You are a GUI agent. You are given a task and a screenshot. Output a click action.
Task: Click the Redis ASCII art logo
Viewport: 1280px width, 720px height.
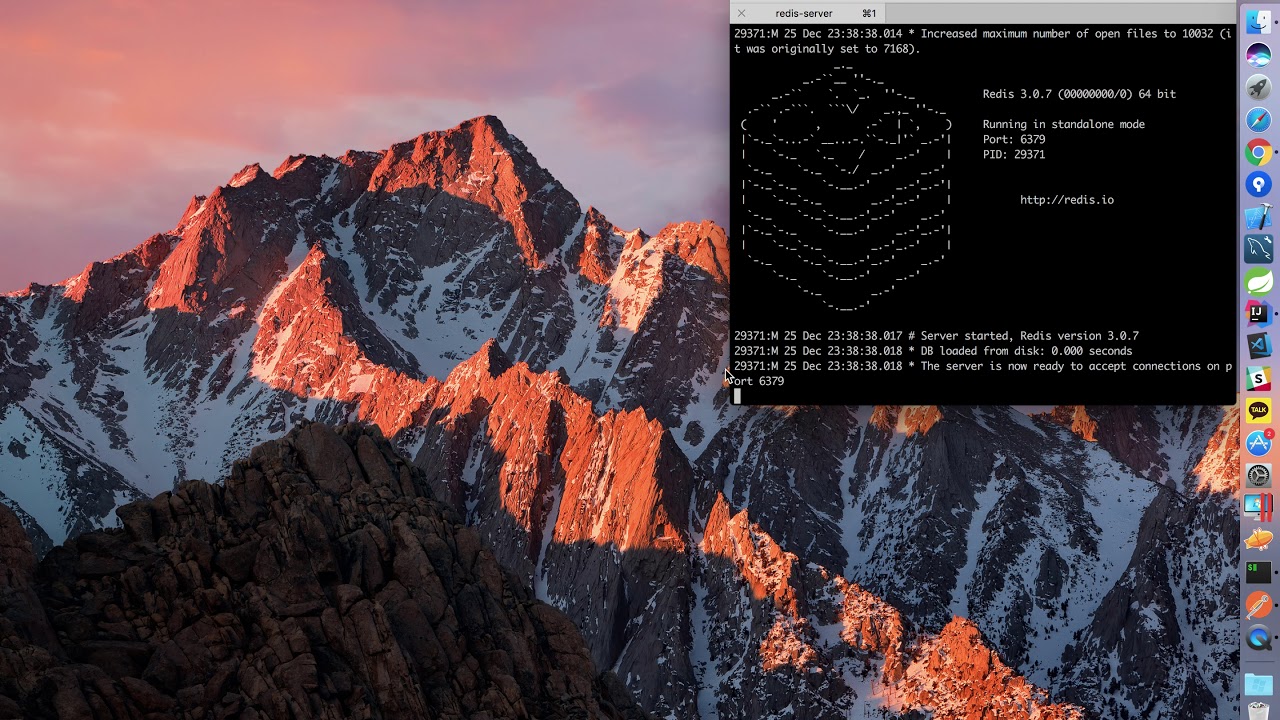846,188
